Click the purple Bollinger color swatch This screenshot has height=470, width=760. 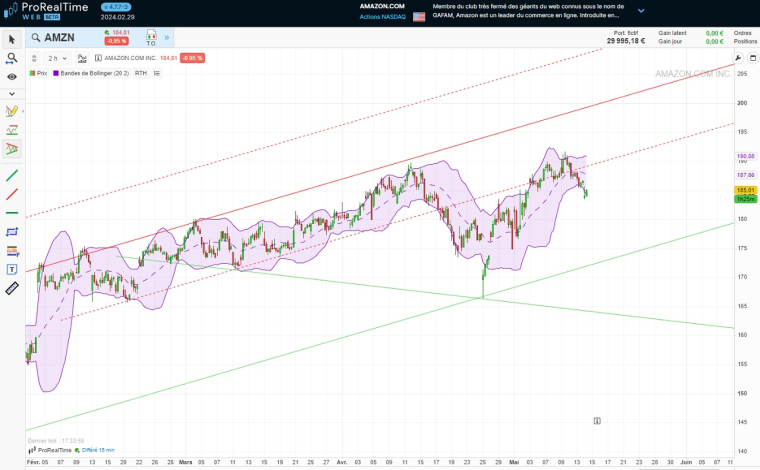click(x=55, y=73)
